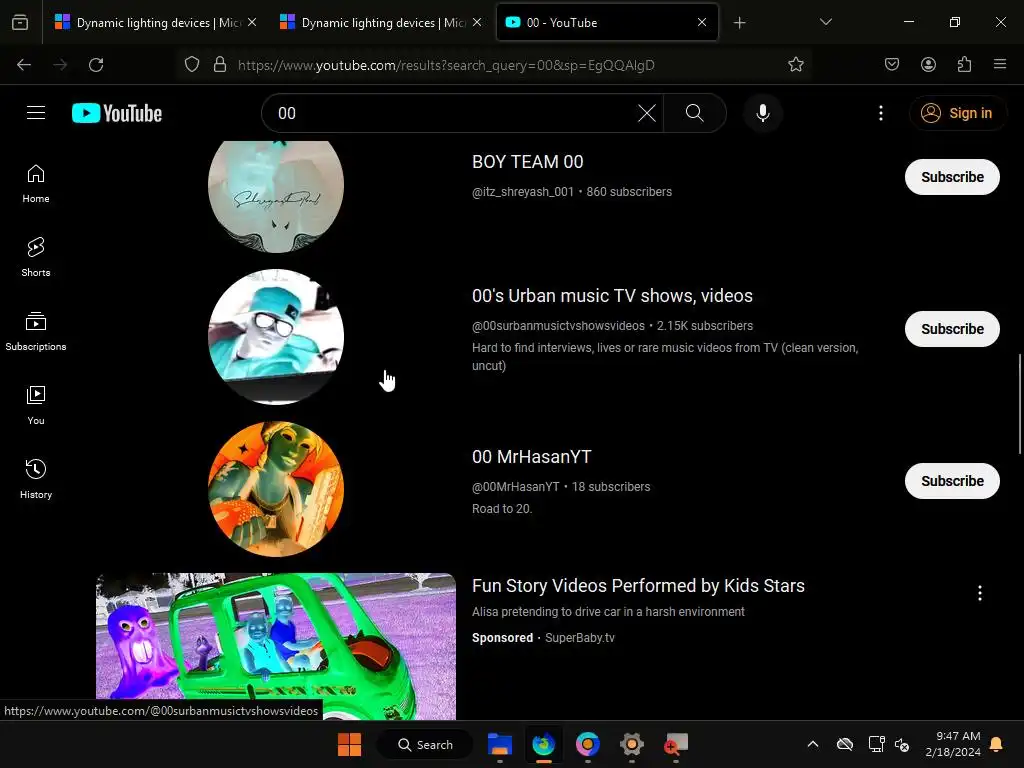Open browser extensions menu
Image resolution: width=1024 pixels, height=768 pixels.
(964, 65)
